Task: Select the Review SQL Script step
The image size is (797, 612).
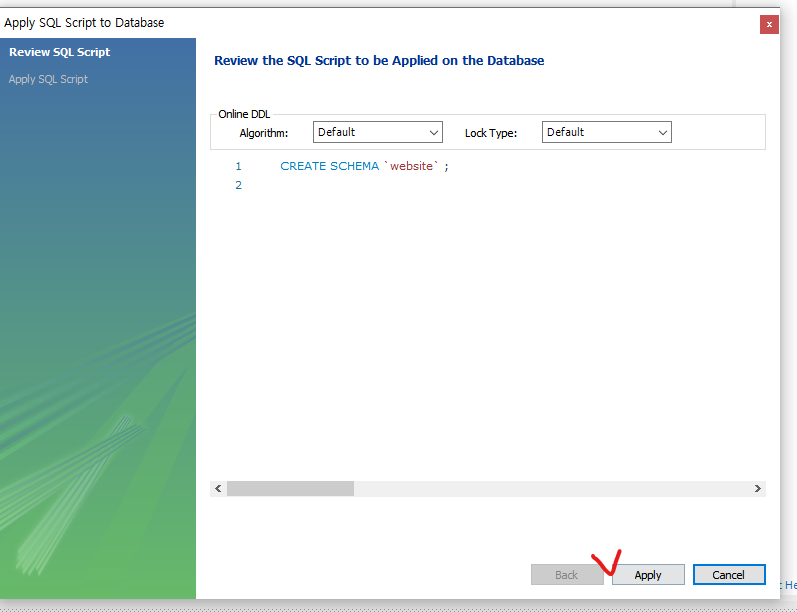Action: (x=59, y=52)
